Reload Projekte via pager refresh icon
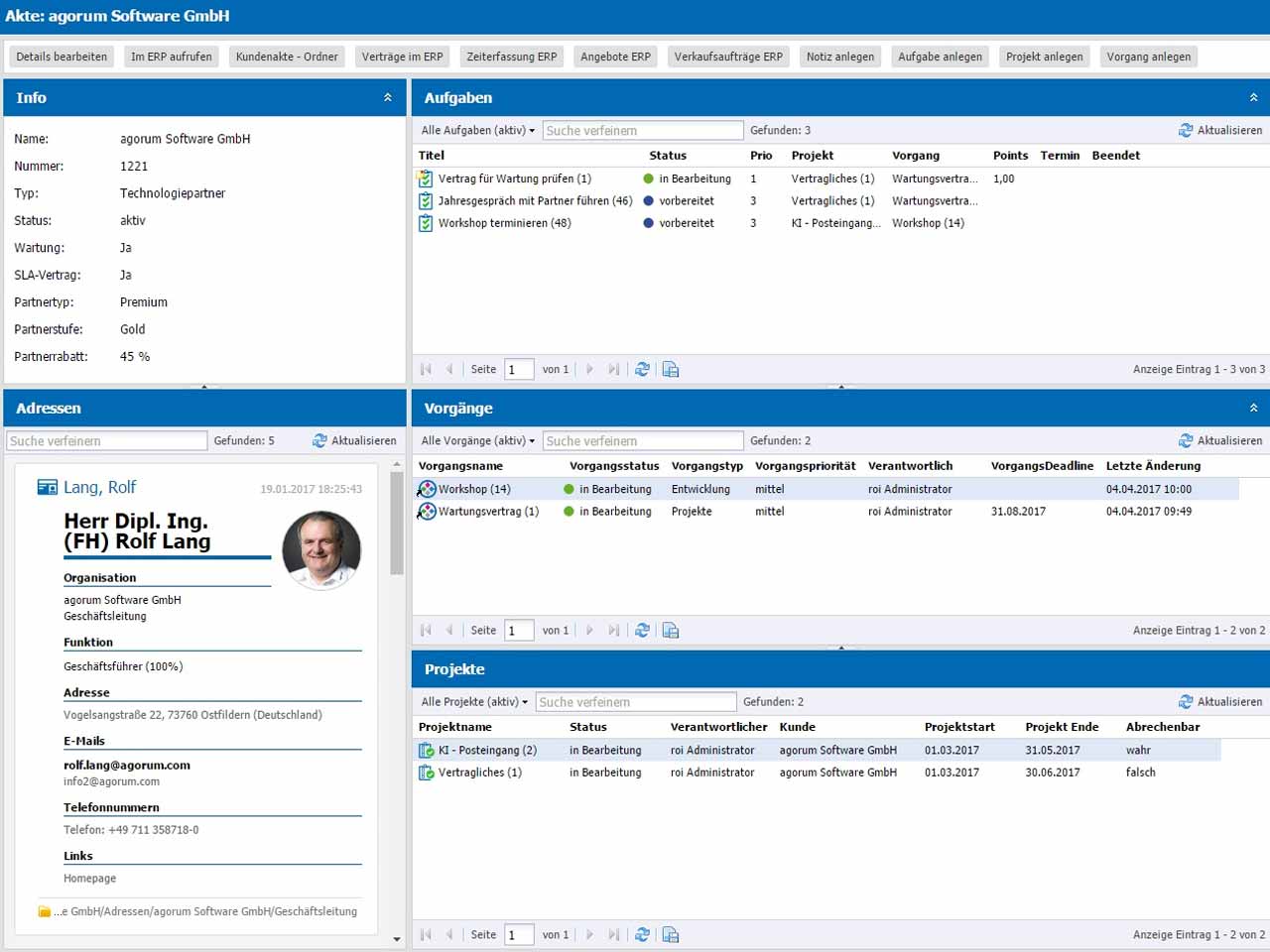This screenshot has height=952, width=1270. point(642,934)
